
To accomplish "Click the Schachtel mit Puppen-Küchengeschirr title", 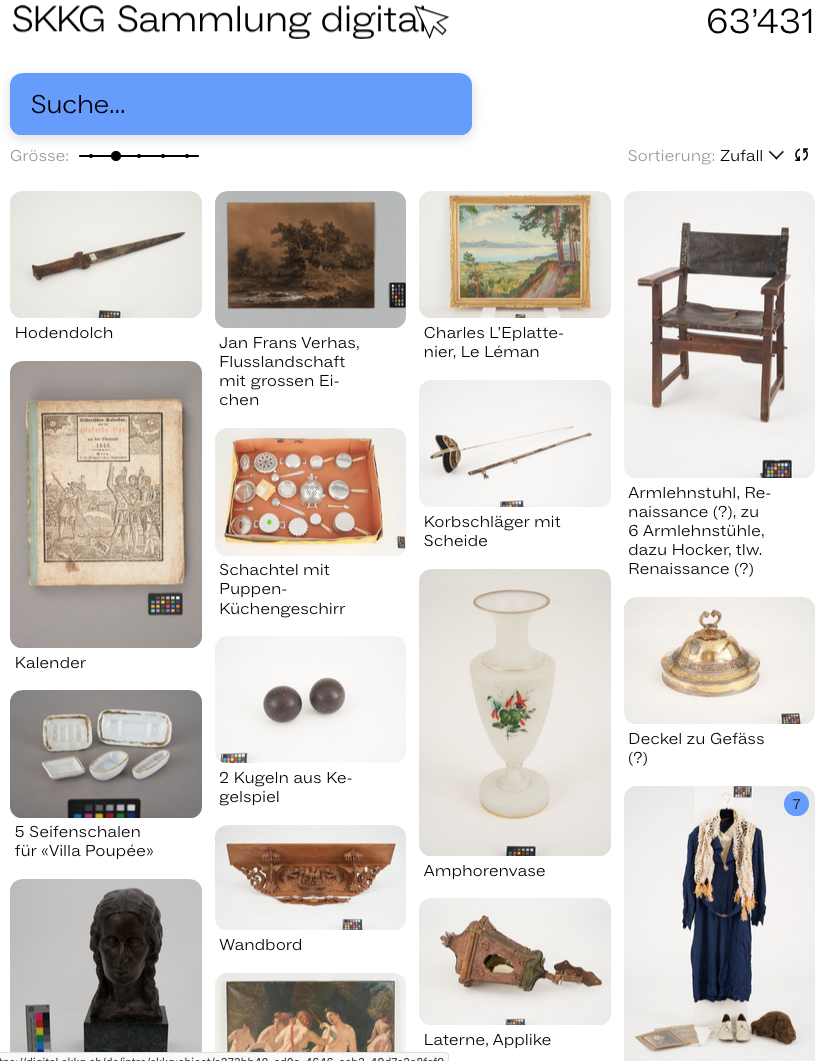I will 282,589.
